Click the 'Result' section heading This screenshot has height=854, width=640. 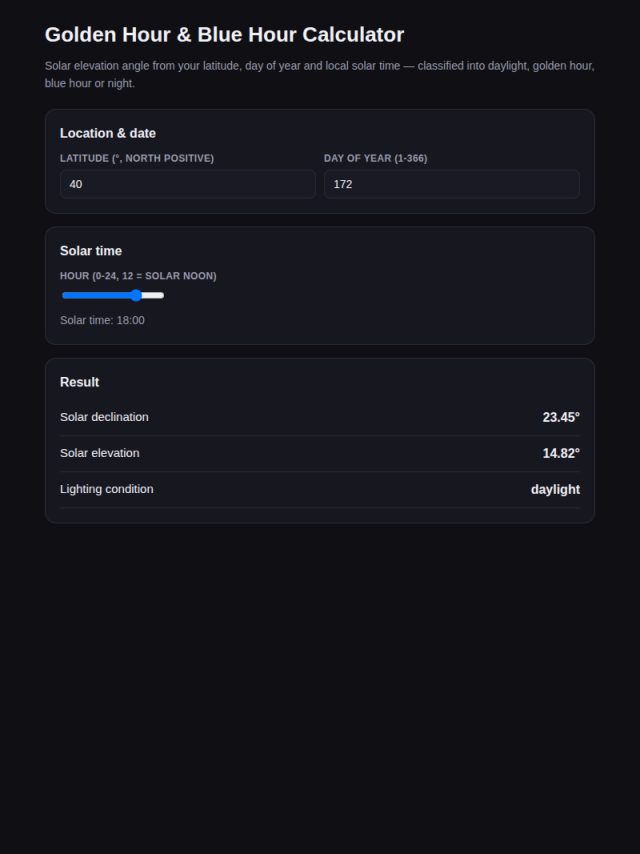[x=80, y=382]
